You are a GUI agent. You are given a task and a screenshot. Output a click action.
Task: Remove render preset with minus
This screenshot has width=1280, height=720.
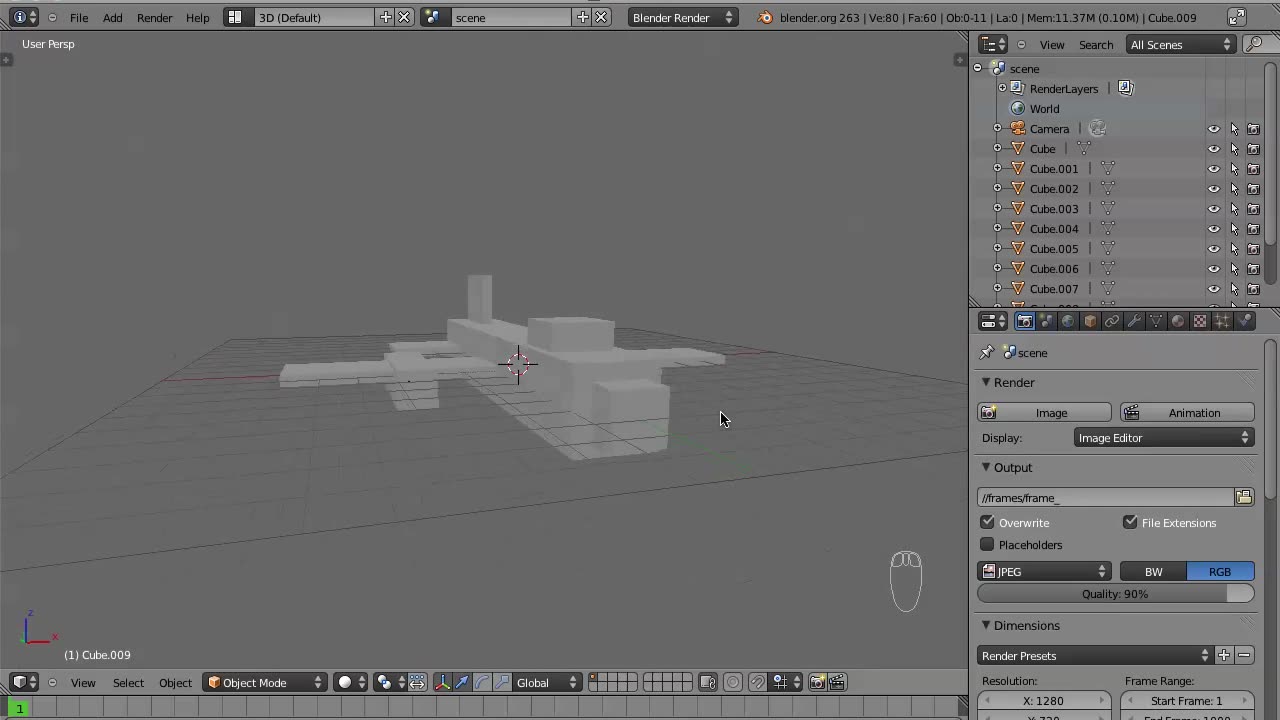tap(1244, 656)
